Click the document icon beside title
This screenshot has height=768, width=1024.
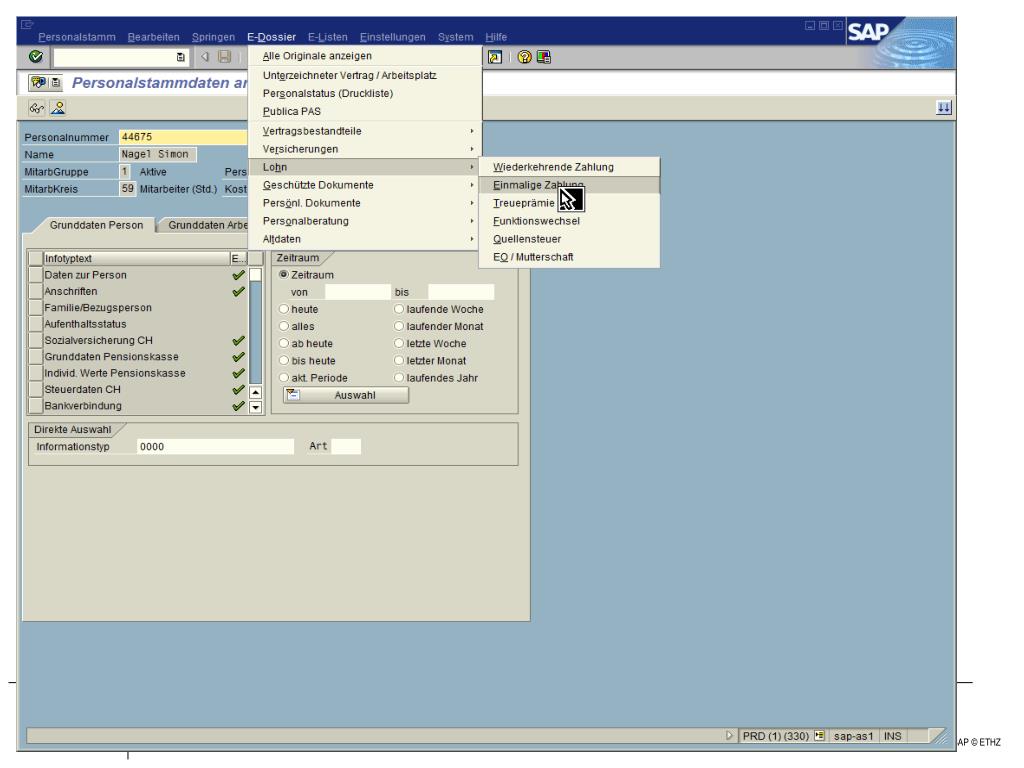[56, 82]
